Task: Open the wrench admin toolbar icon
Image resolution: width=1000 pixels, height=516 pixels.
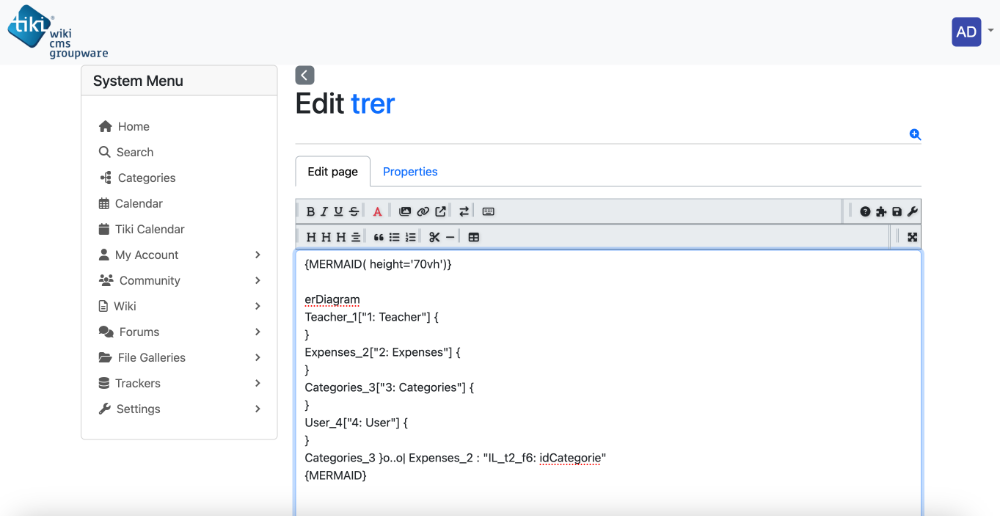Action: (x=912, y=212)
